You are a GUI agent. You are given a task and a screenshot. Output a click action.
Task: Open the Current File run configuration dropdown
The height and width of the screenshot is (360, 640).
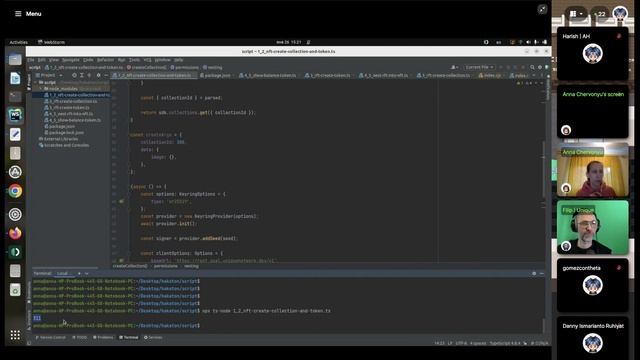coord(479,67)
